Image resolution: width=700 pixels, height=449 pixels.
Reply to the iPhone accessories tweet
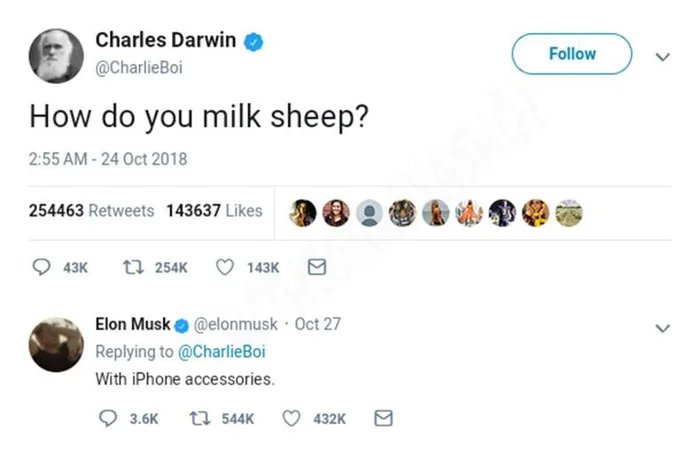point(111,419)
